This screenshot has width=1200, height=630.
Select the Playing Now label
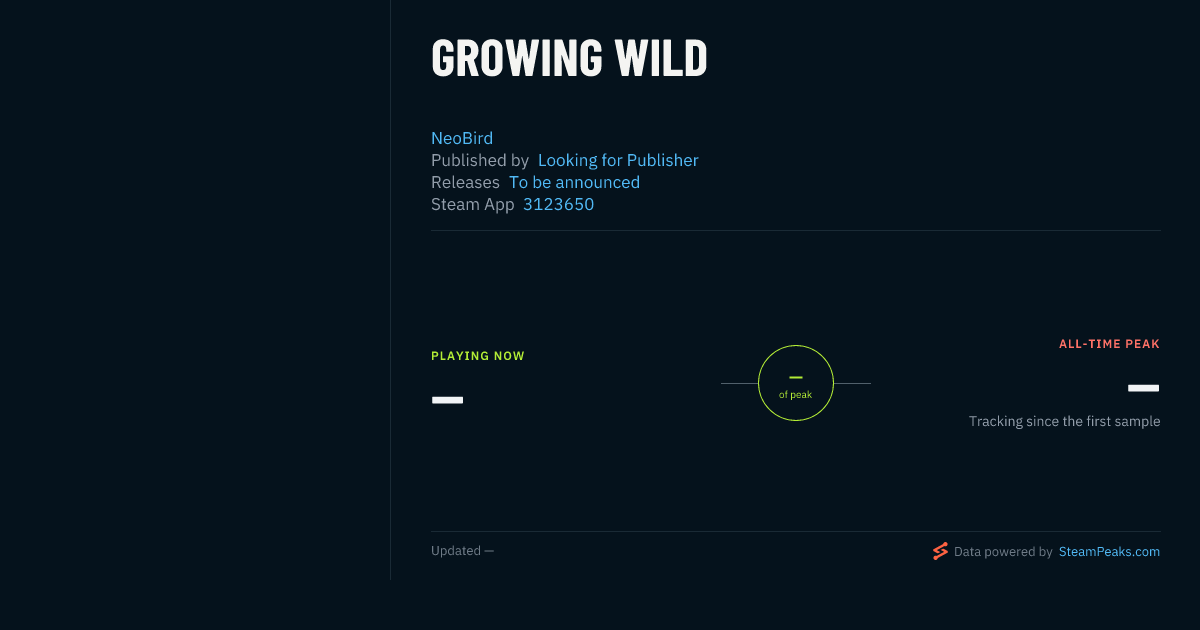coord(478,356)
